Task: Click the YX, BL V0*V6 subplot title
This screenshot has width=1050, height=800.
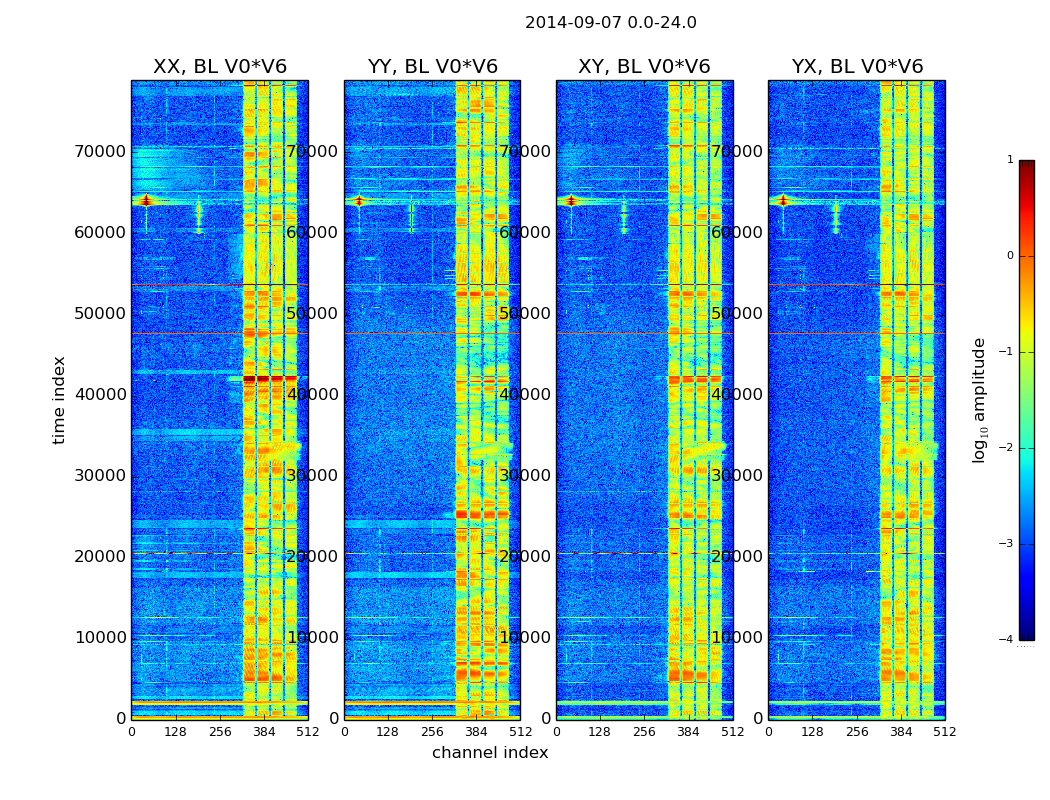Action: pos(857,66)
